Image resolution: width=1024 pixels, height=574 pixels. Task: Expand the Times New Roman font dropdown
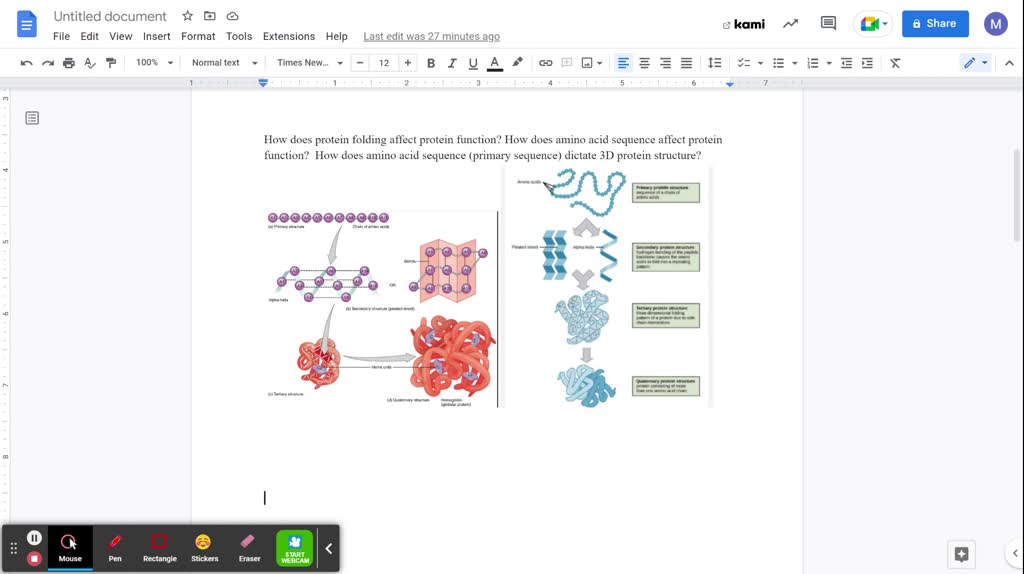(310, 63)
